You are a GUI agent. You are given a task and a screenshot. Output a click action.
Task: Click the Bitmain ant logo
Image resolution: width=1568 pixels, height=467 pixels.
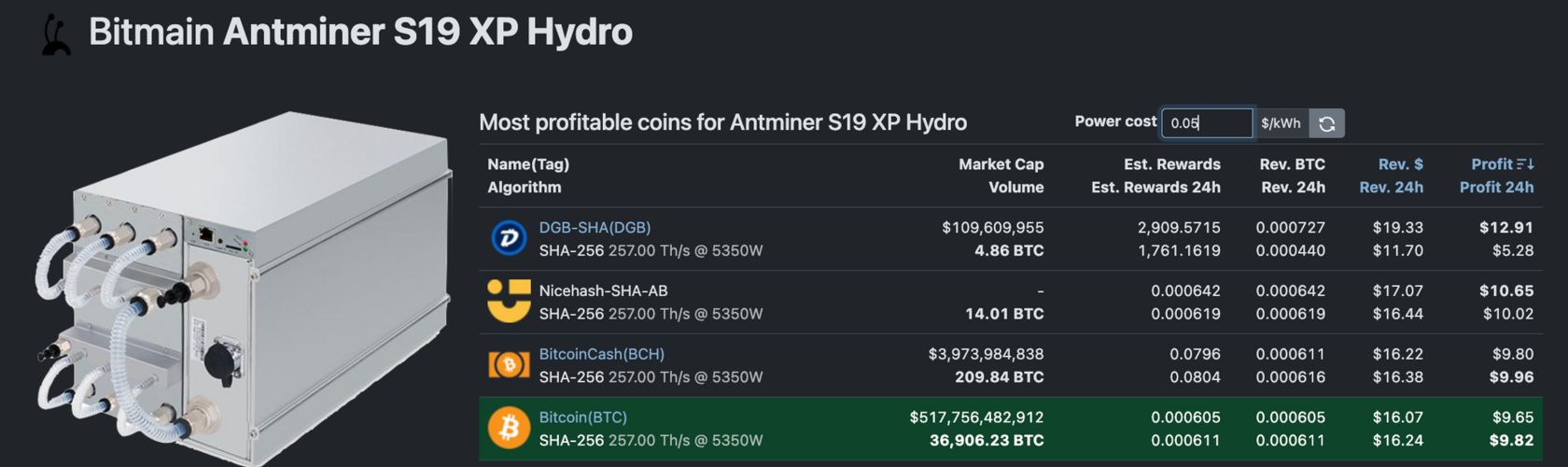pos(56,35)
